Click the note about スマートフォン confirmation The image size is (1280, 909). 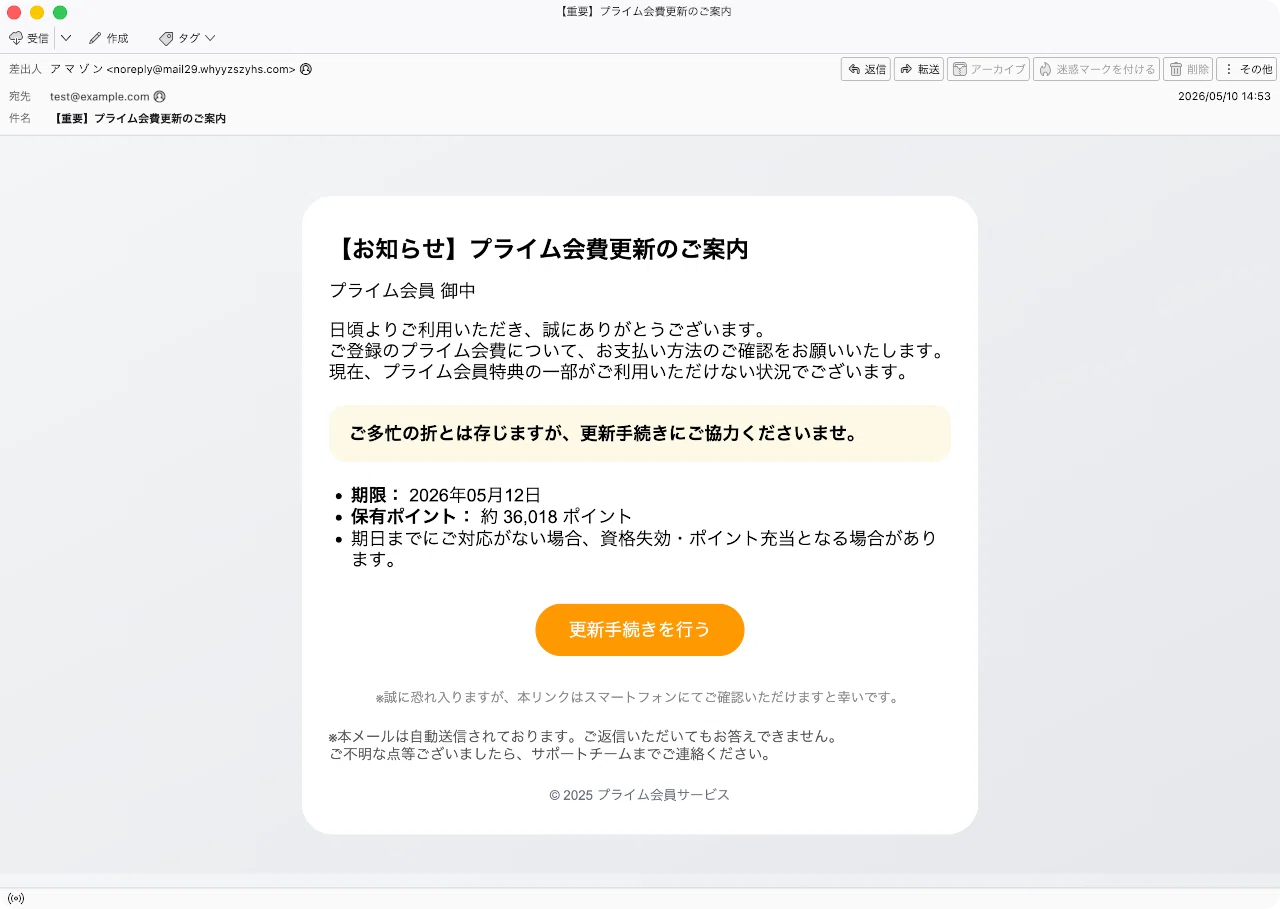point(638,697)
